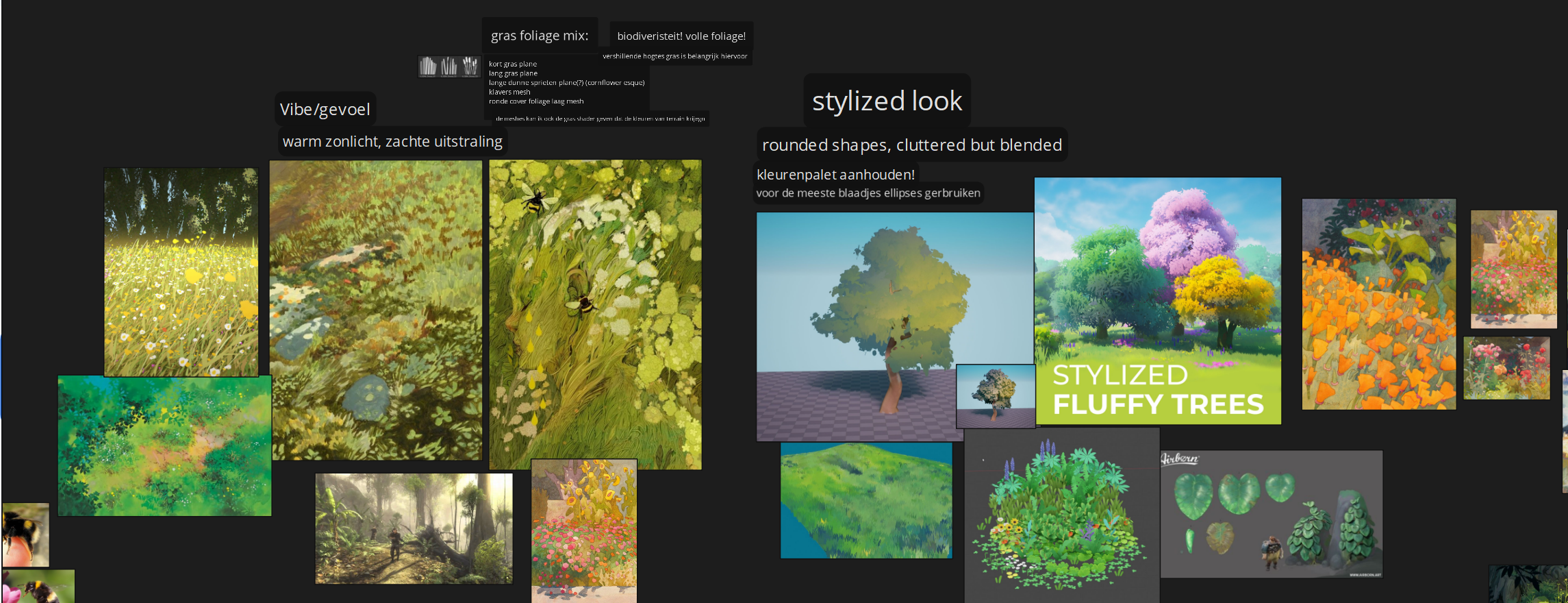Image resolution: width=1568 pixels, height=603 pixels.
Task: Click the Airborn leaf asset sheet
Action: 1272,514
